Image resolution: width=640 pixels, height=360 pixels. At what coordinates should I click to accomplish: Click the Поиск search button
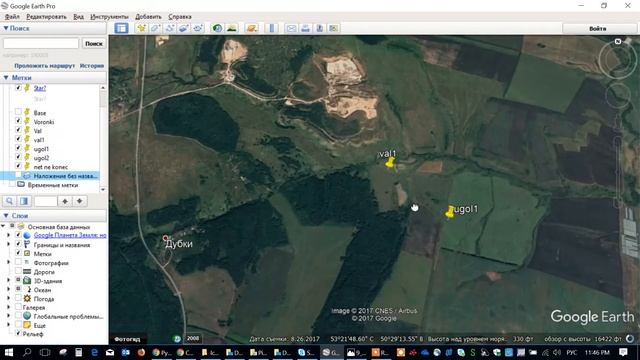point(93,43)
